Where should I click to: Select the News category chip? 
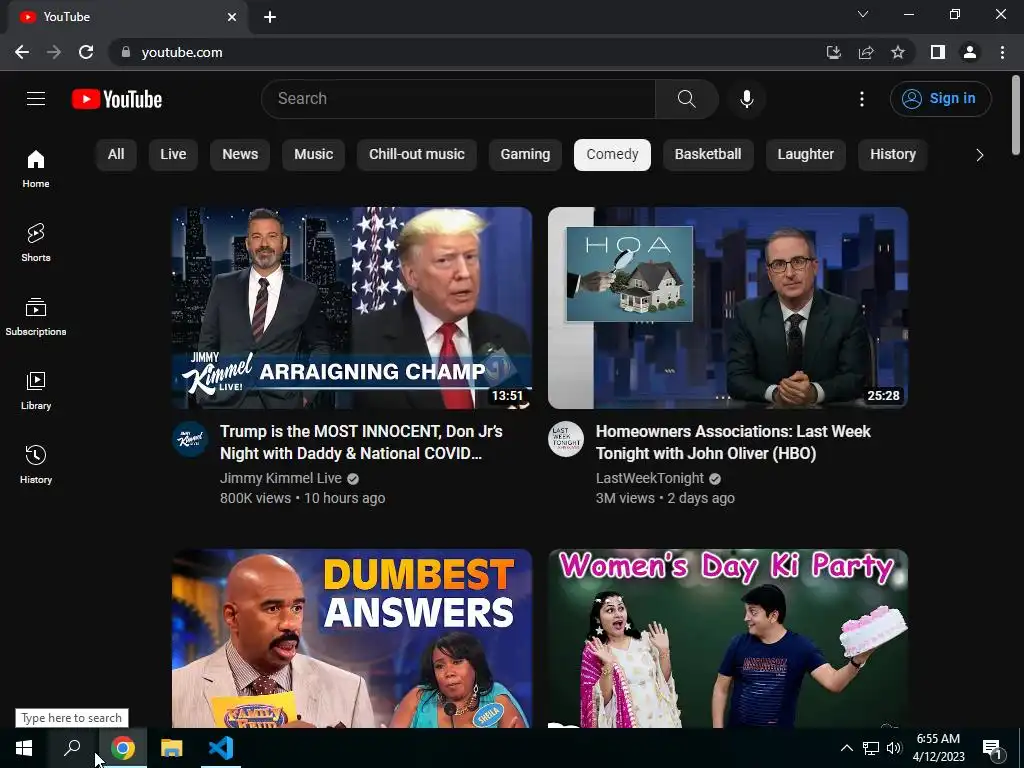pyautogui.click(x=240, y=155)
